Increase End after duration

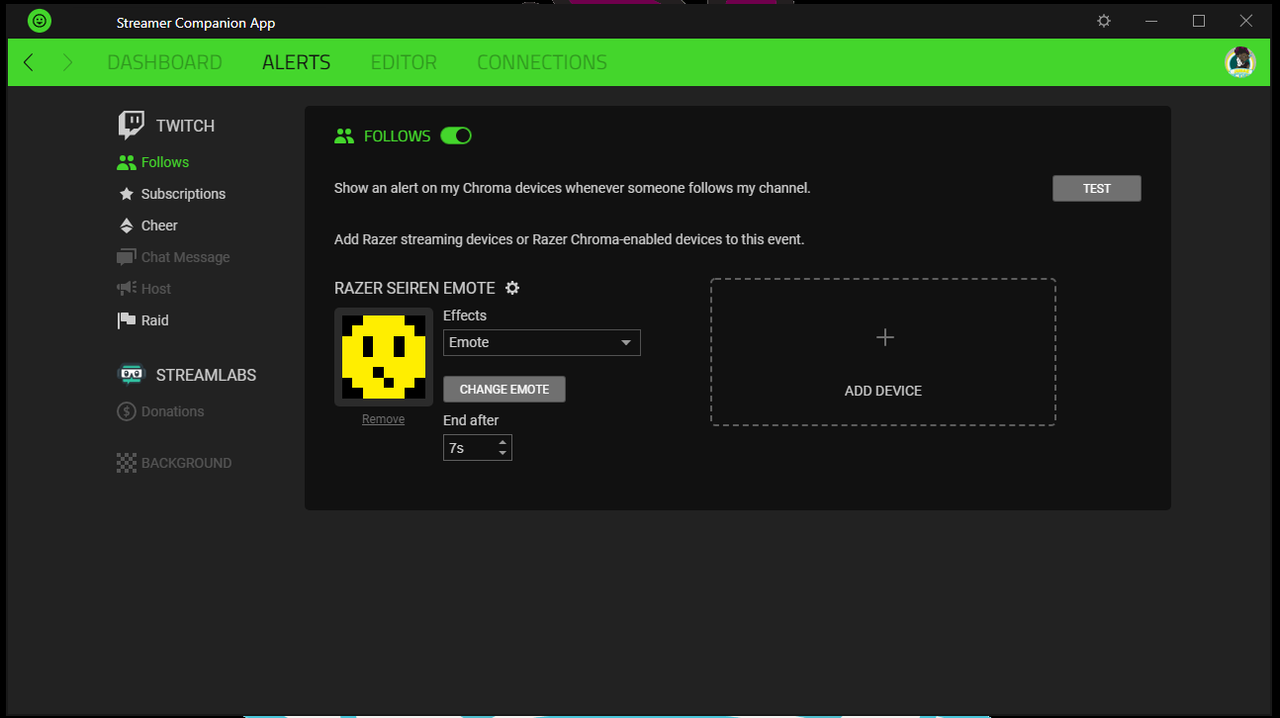tap(502, 441)
